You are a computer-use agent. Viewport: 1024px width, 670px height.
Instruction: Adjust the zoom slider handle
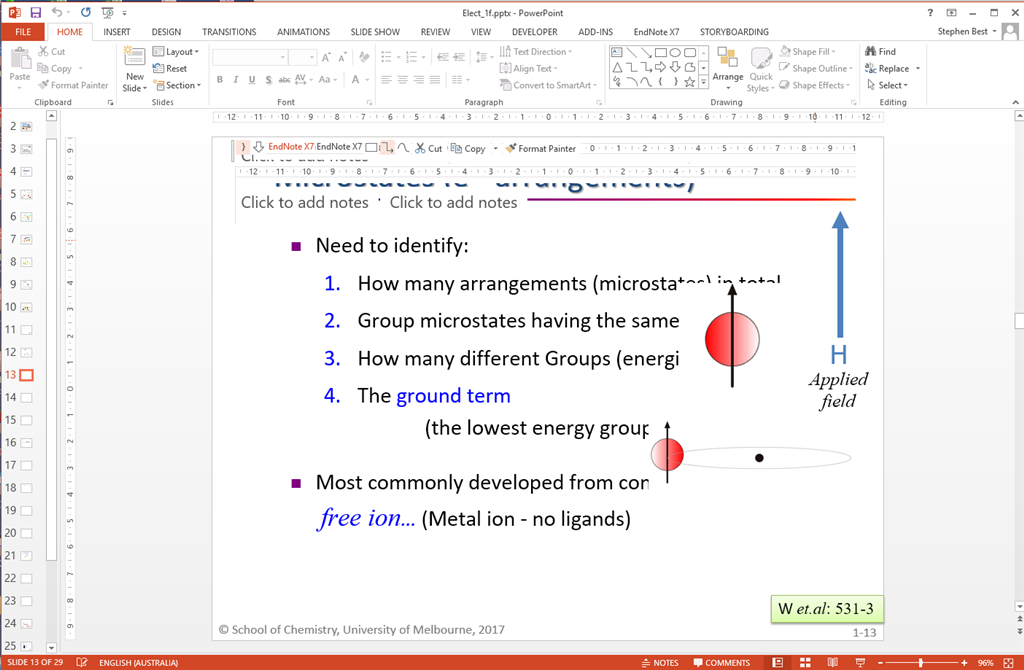tap(920, 662)
